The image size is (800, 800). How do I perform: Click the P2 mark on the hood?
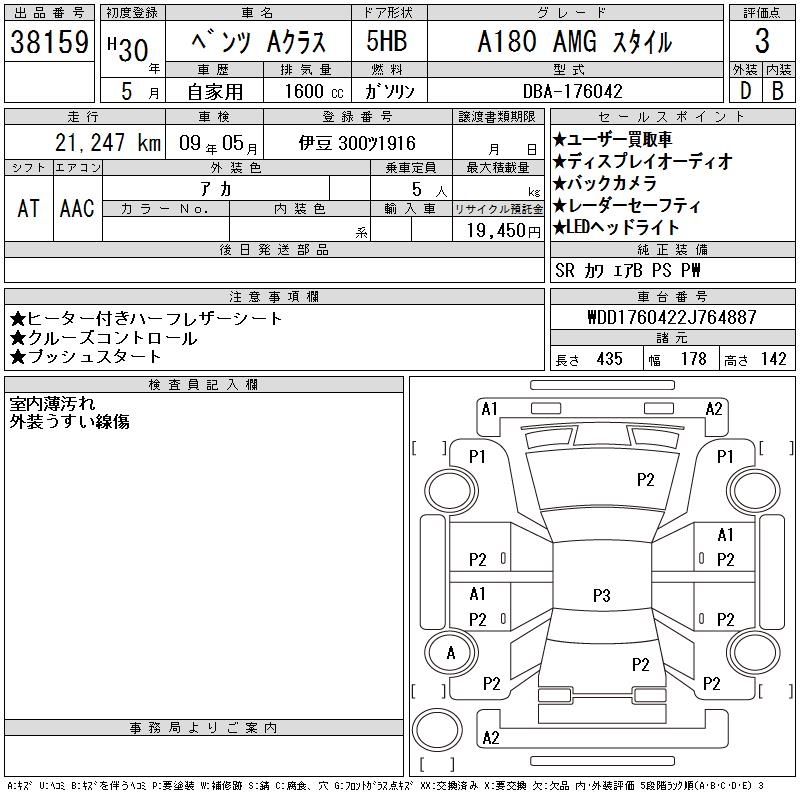pos(645,480)
